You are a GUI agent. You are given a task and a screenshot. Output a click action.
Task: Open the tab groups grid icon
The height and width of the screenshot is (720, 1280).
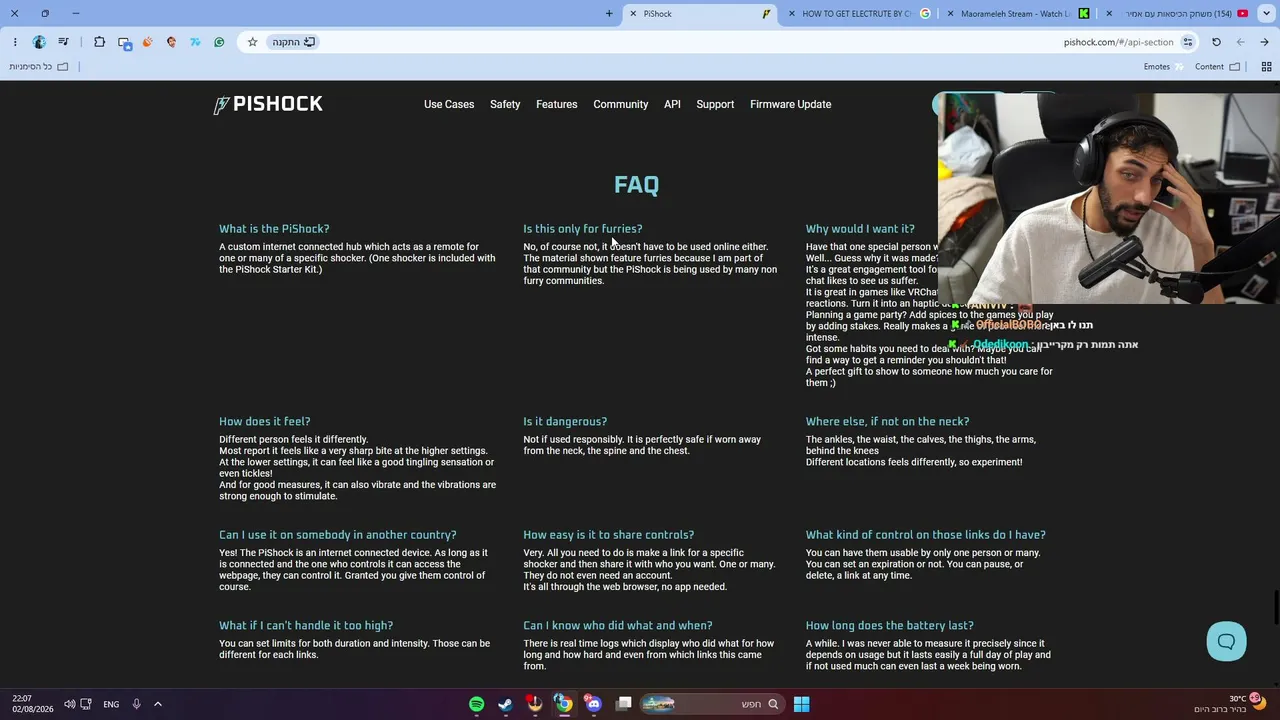coord(1266,67)
